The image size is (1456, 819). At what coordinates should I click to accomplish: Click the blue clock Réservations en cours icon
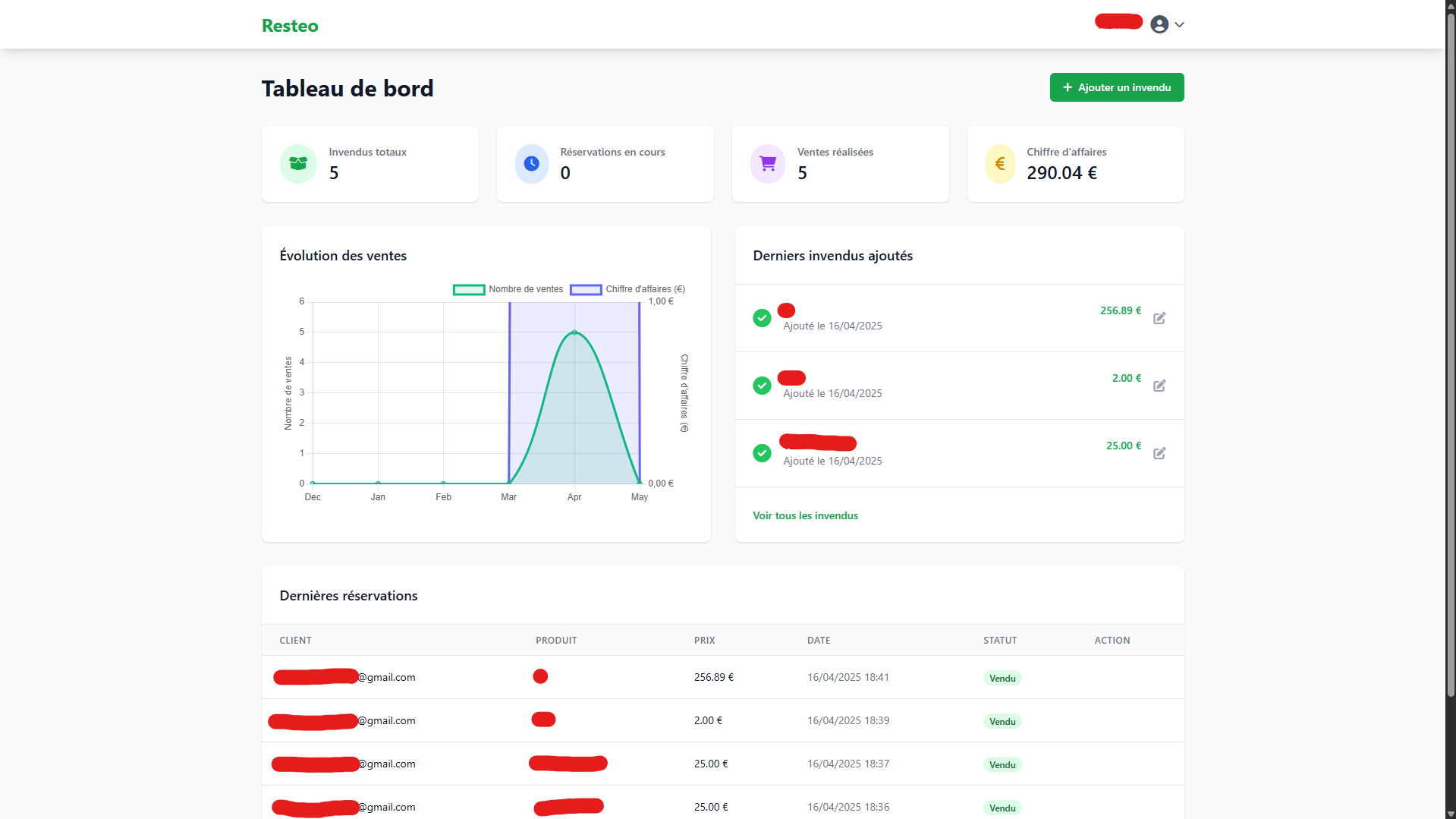point(531,164)
